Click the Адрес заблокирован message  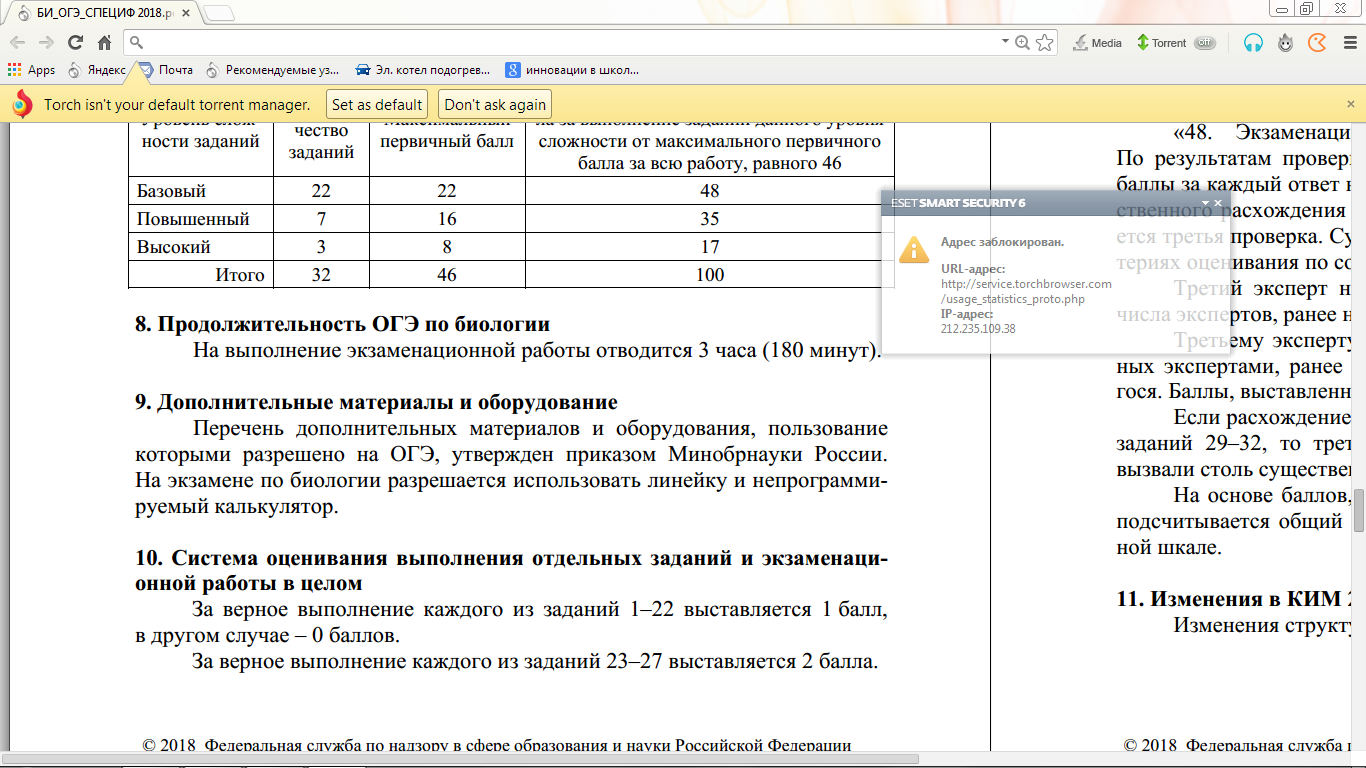[x=1002, y=242]
